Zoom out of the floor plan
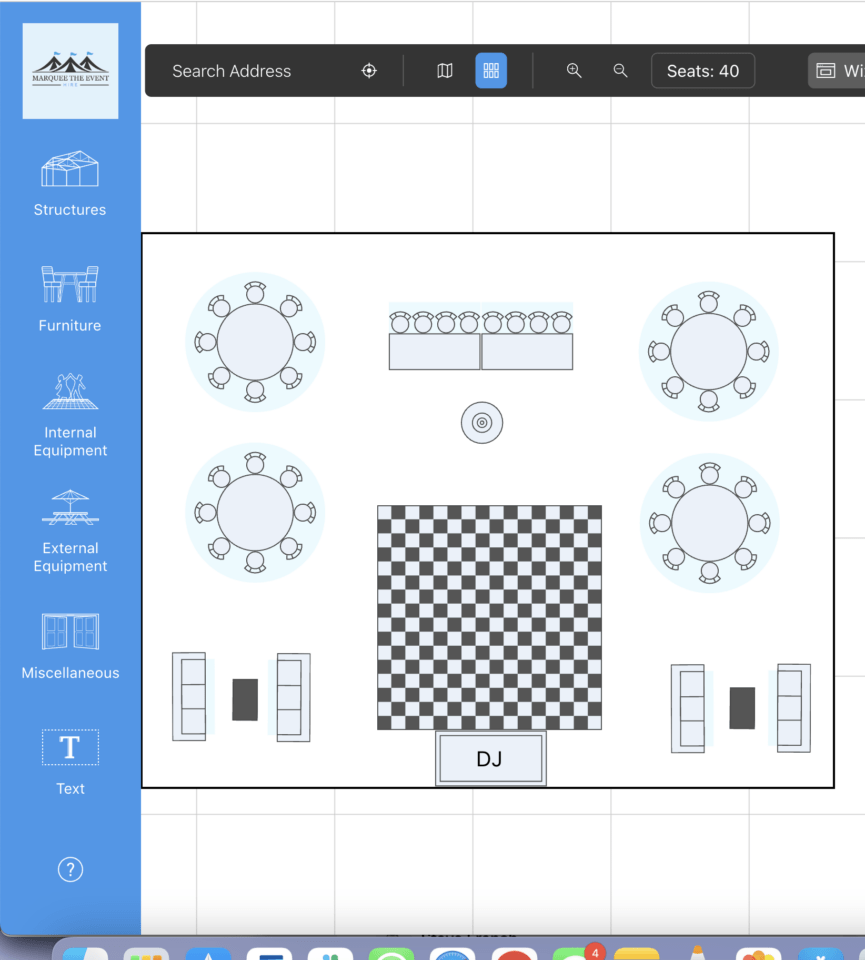Viewport: 865px width, 960px height. pyautogui.click(x=620, y=71)
